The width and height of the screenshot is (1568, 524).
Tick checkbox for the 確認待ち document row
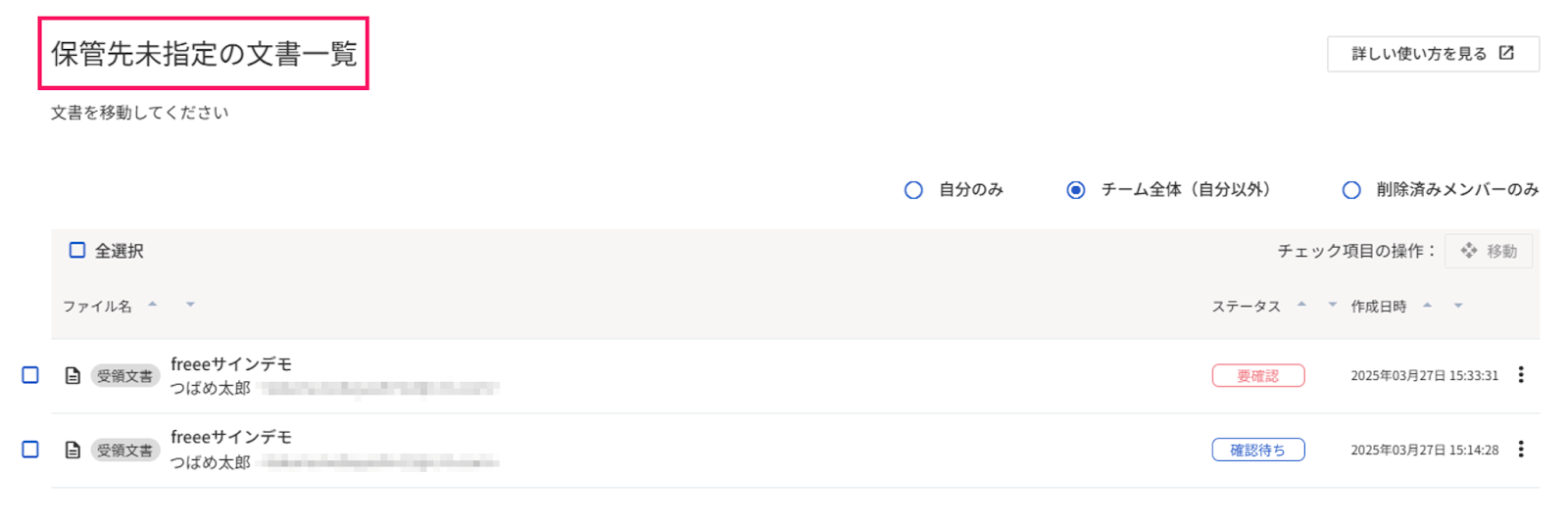tap(30, 449)
